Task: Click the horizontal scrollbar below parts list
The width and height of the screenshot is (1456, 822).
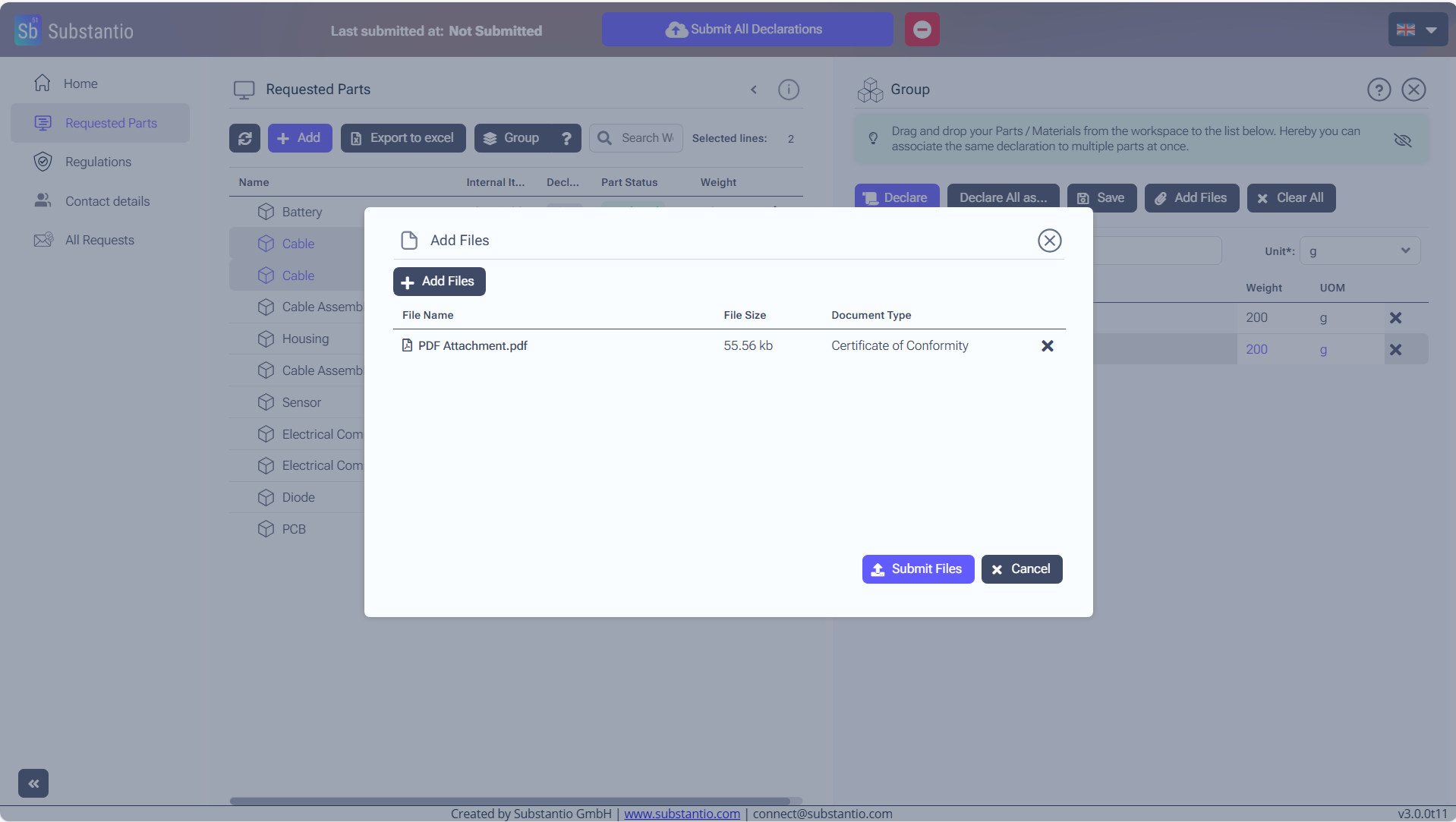Action: (509, 801)
